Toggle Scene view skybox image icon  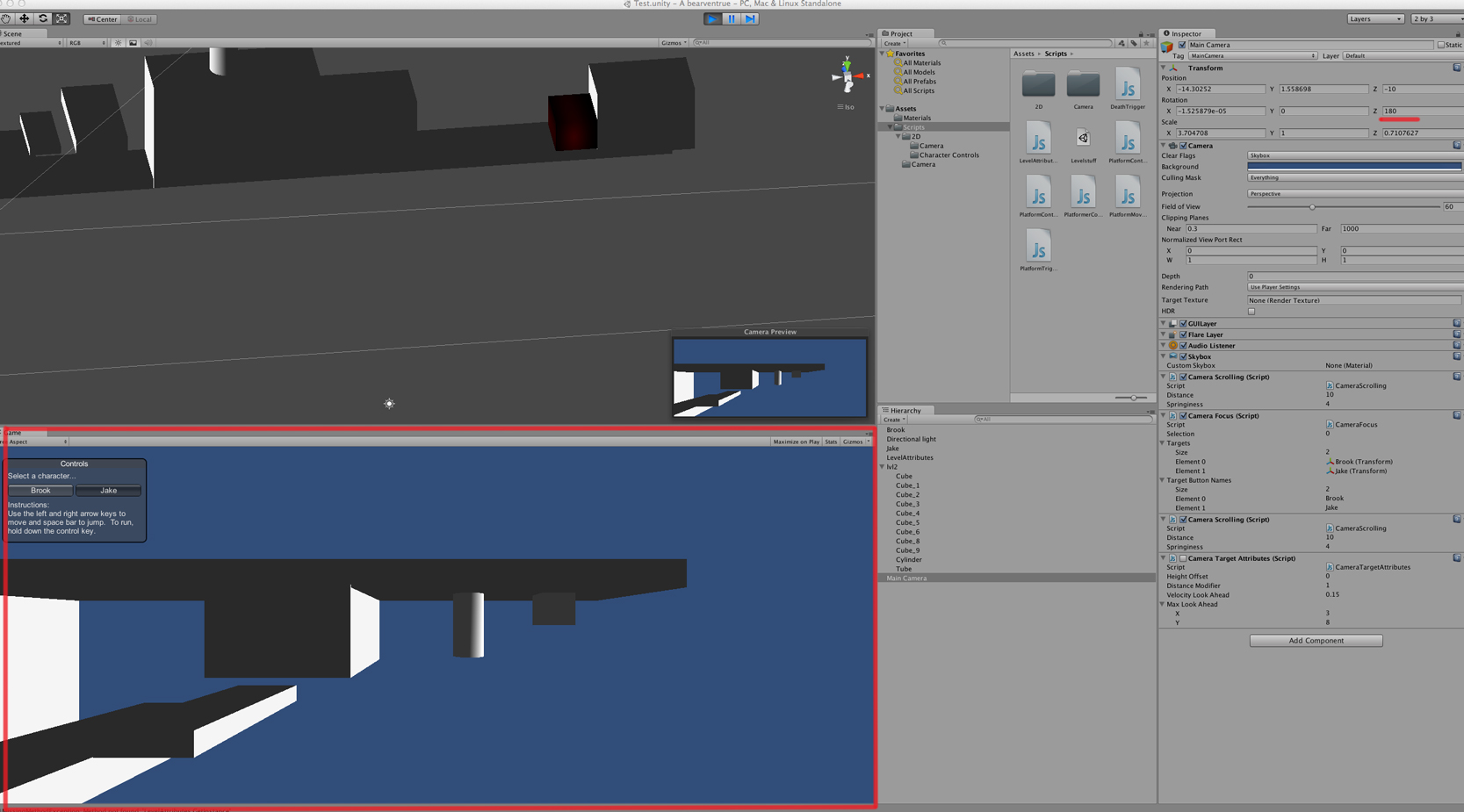point(133,43)
